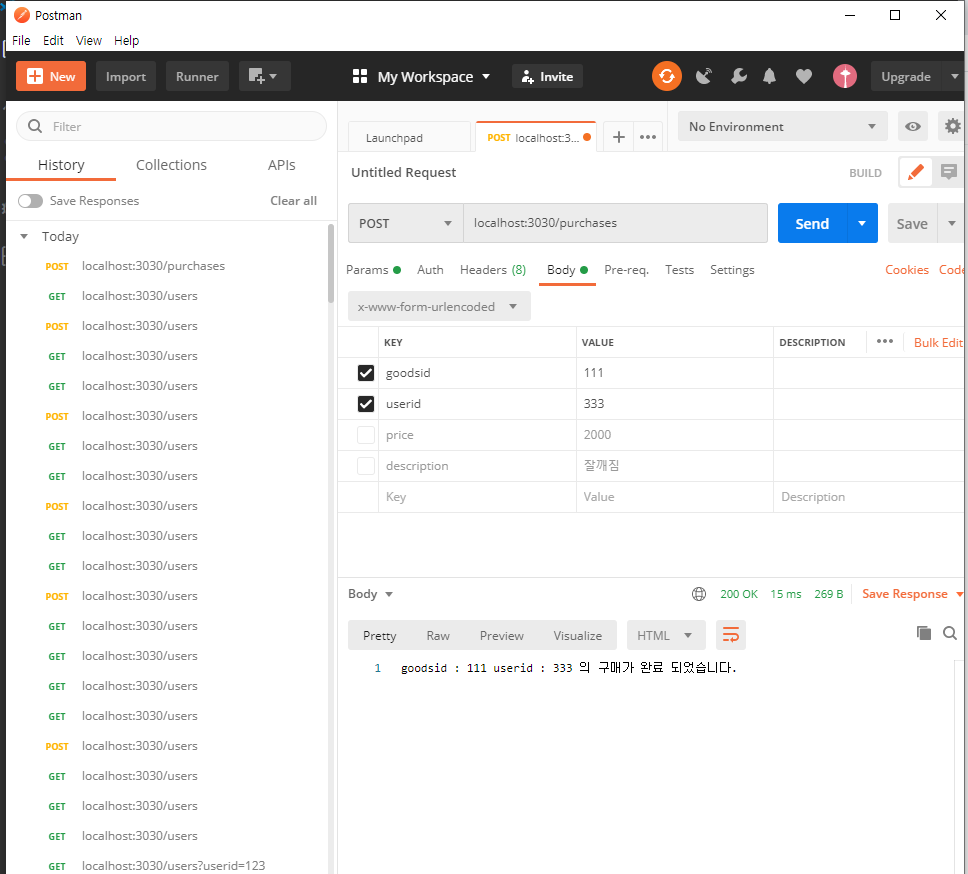Click the Postman logo in title bar

tap(22, 15)
